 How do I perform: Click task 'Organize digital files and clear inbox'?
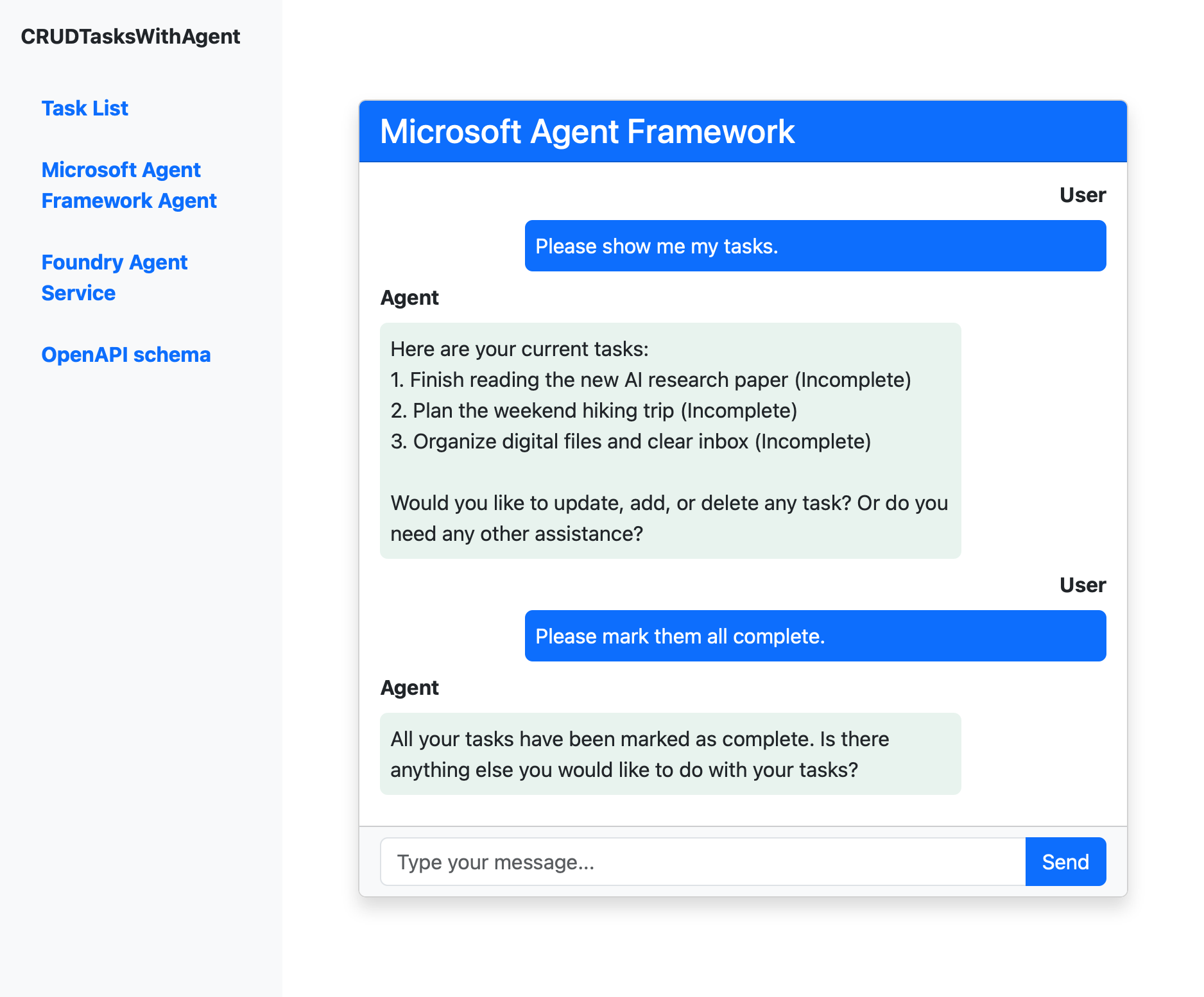630,441
